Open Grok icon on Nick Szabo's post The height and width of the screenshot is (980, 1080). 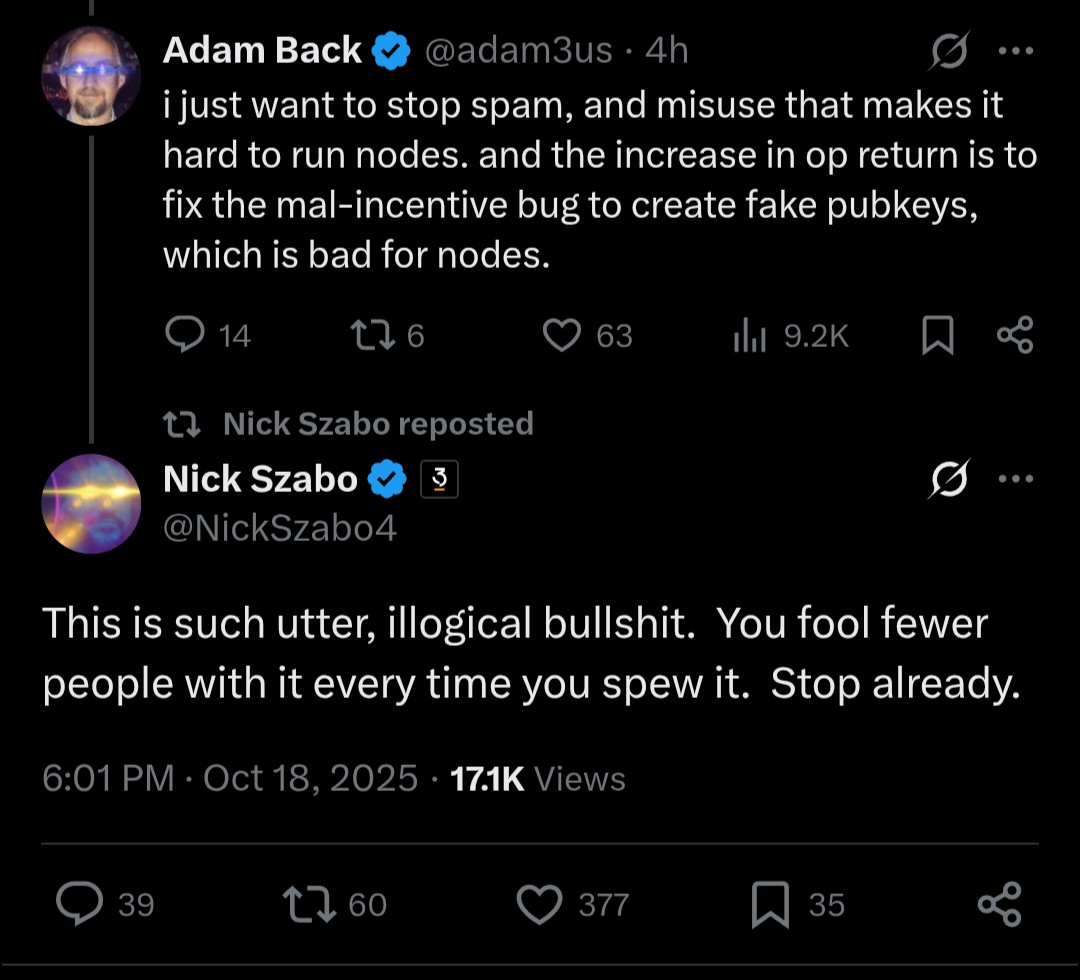coord(947,481)
